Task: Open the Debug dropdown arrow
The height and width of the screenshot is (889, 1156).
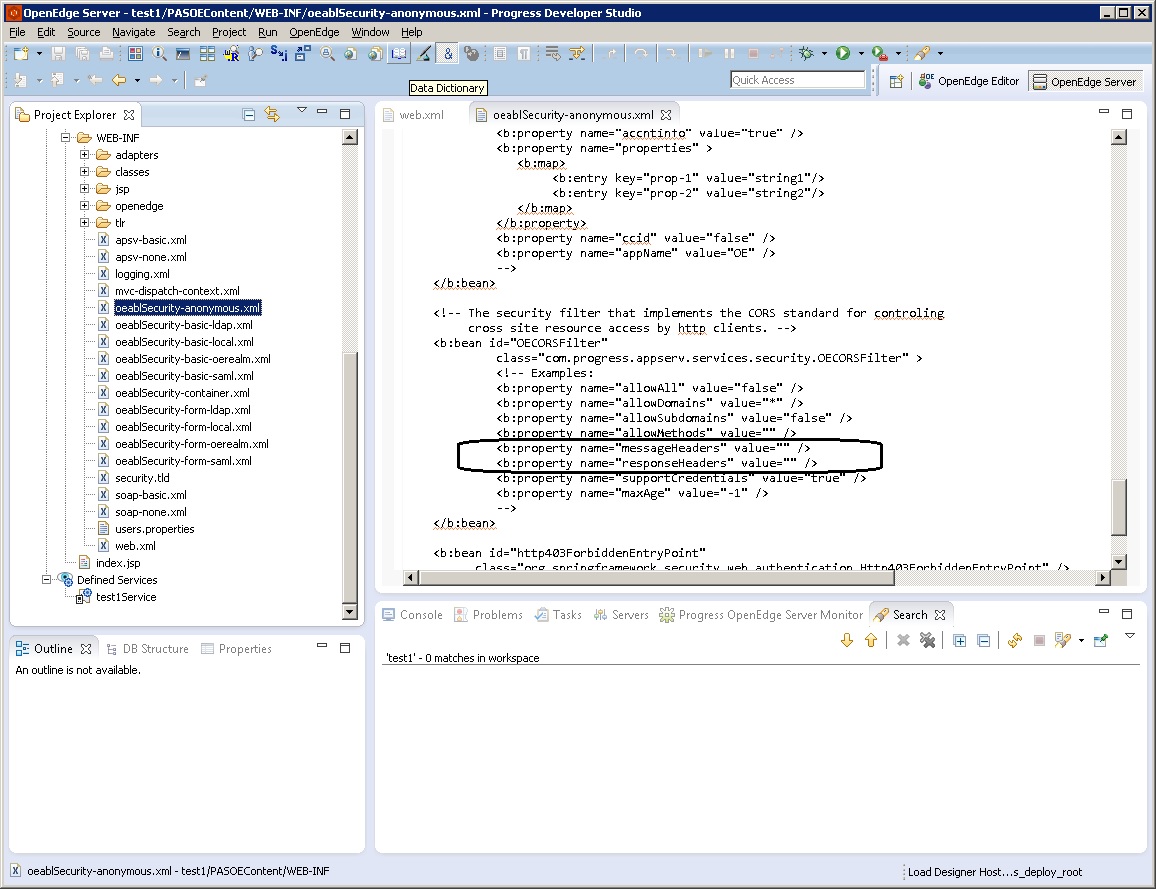Action: pos(824,53)
